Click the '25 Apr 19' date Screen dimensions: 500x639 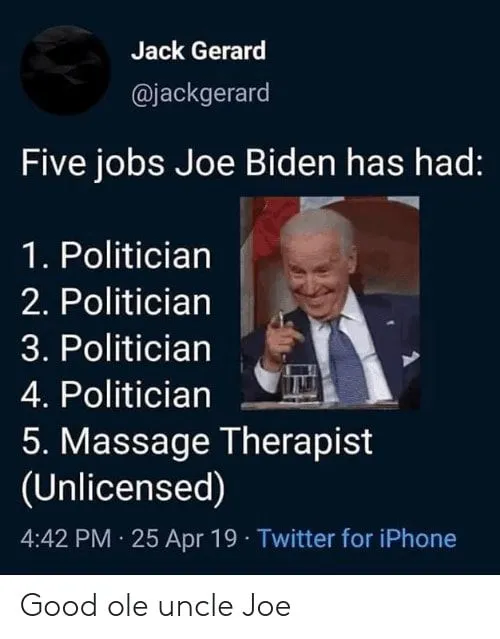[x=184, y=538]
